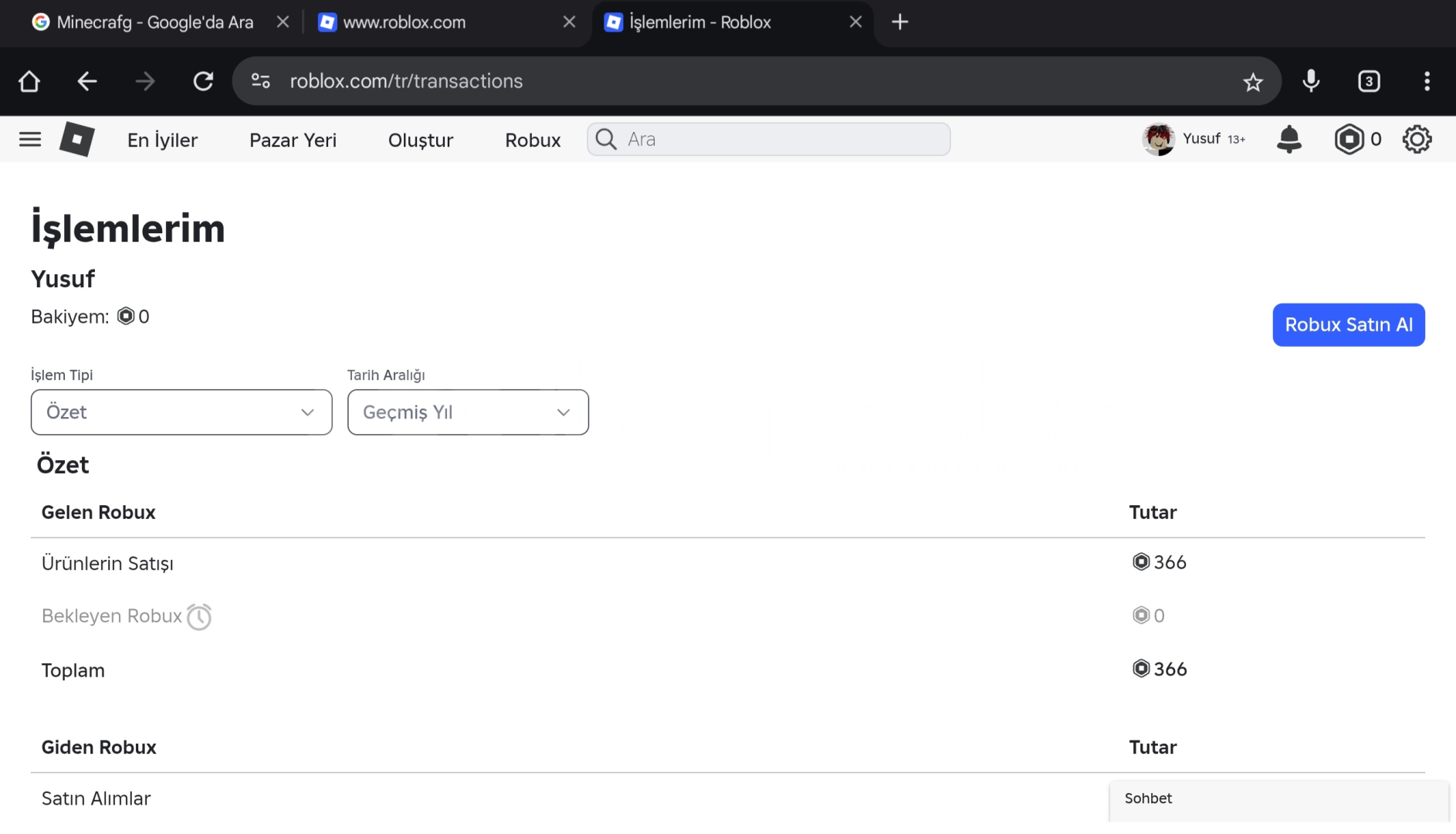Viewport: 1456px width, 834px height.
Task: Click pending Robux clock icon
Action: (x=199, y=616)
